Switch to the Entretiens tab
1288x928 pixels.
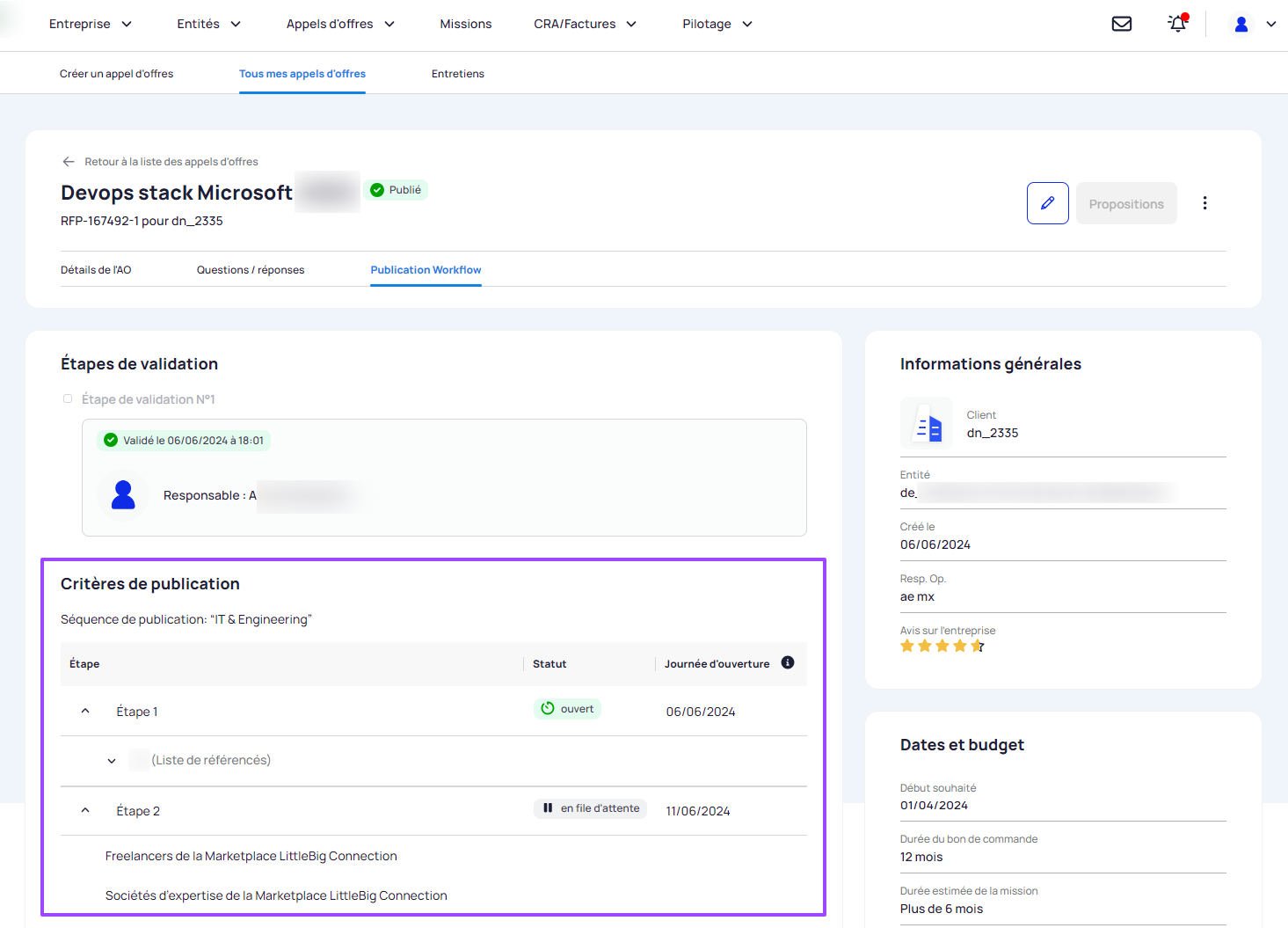pos(458,74)
